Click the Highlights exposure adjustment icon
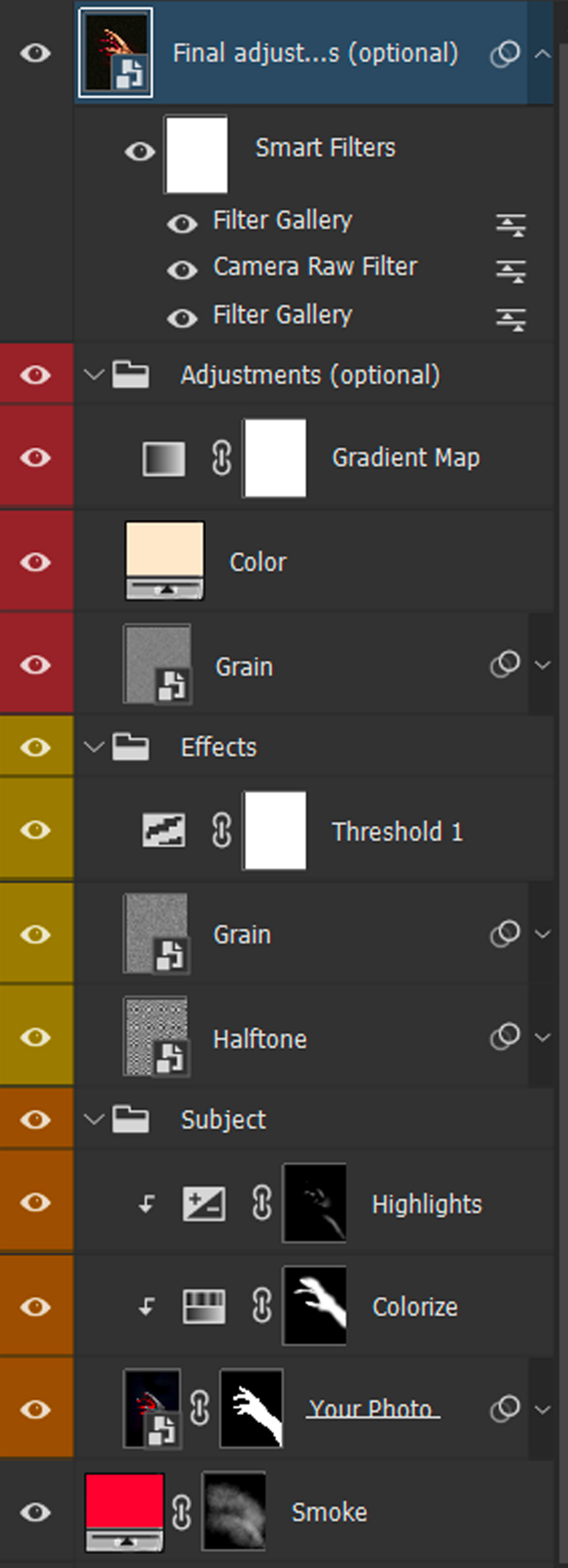The width and height of the screenshot is (568, 1568). point(204,1203)
